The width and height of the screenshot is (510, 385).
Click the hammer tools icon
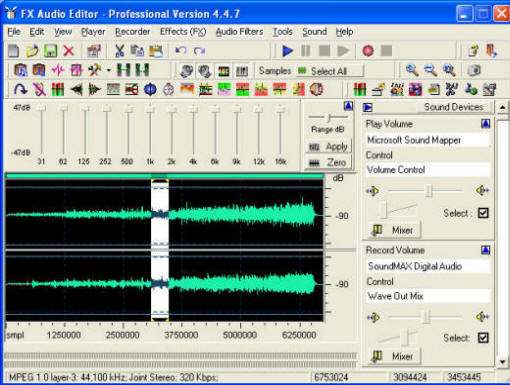point(96,70)
